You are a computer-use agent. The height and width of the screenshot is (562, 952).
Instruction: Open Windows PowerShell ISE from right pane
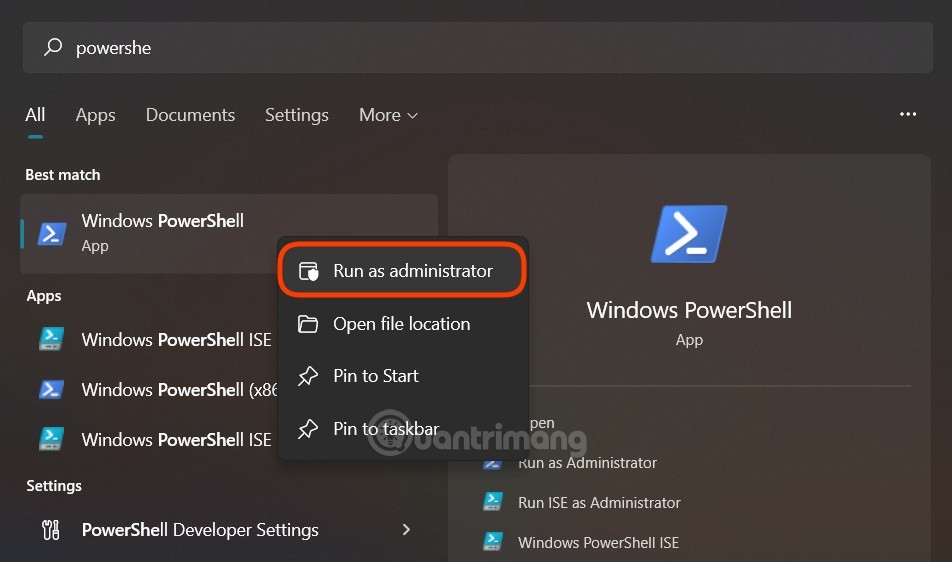click(x=598, y=542)
